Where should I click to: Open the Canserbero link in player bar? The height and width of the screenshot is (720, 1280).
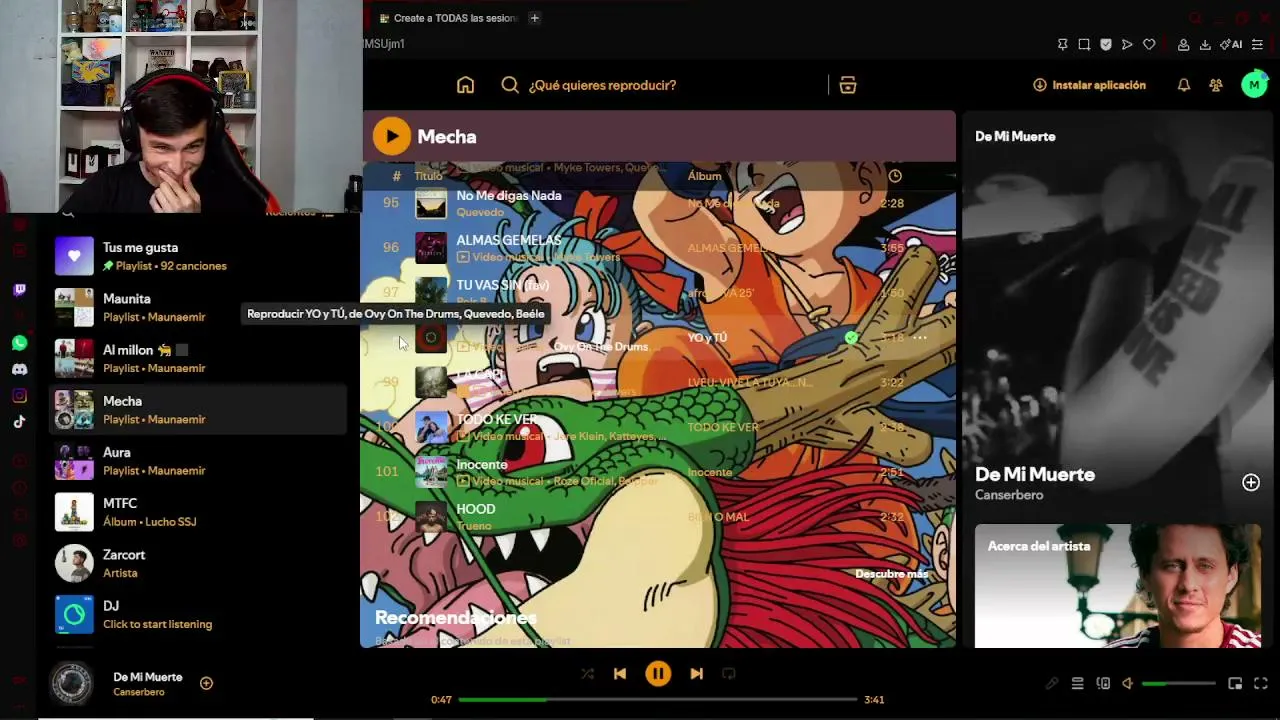[x=139, y=692]
